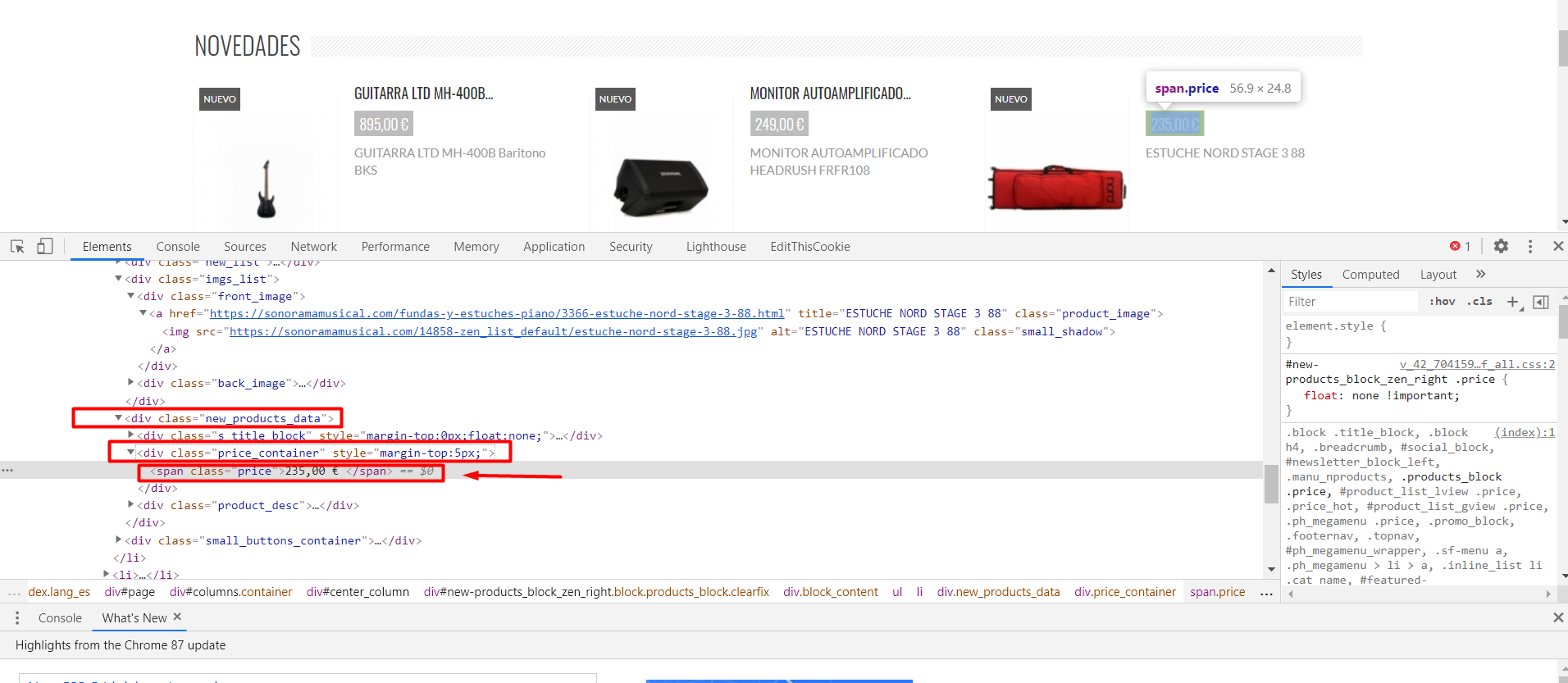Open the Performance tab
The height and width of the screenshot is (683, 1568).
pos(395,246)
